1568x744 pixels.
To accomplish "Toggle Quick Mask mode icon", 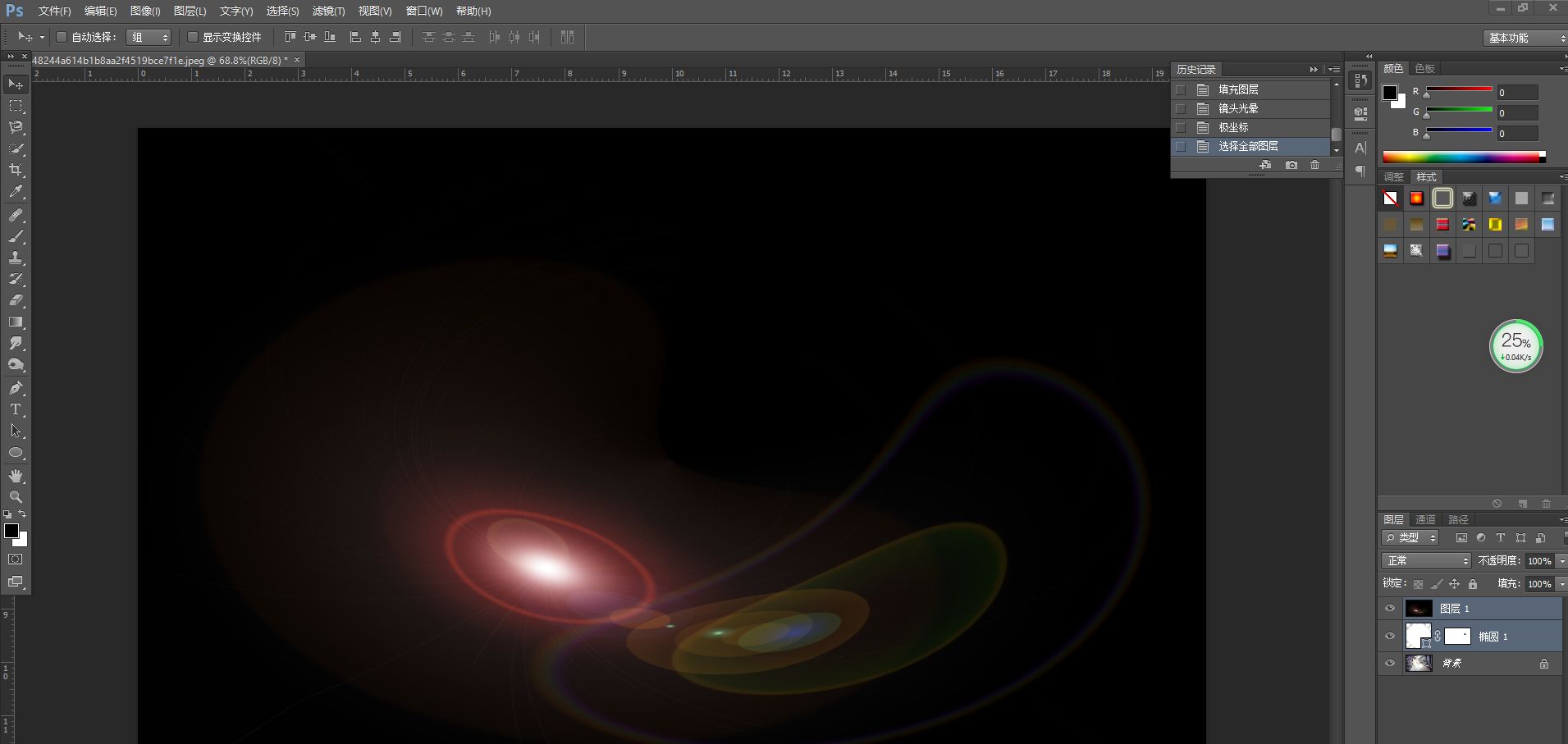I will [16, 559].
